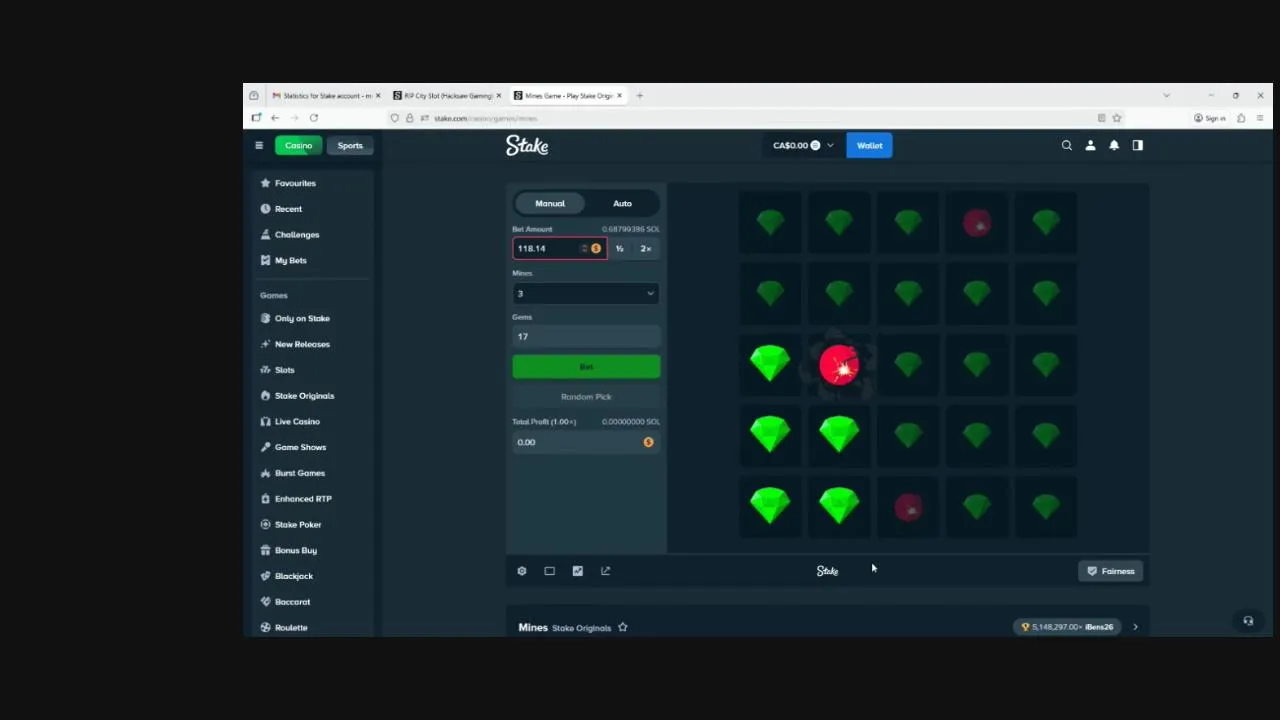Image resolution: width=1280 pixels, height=720 pixels.
Task: Click the Gems count field
Action: [x=586, y=336]
